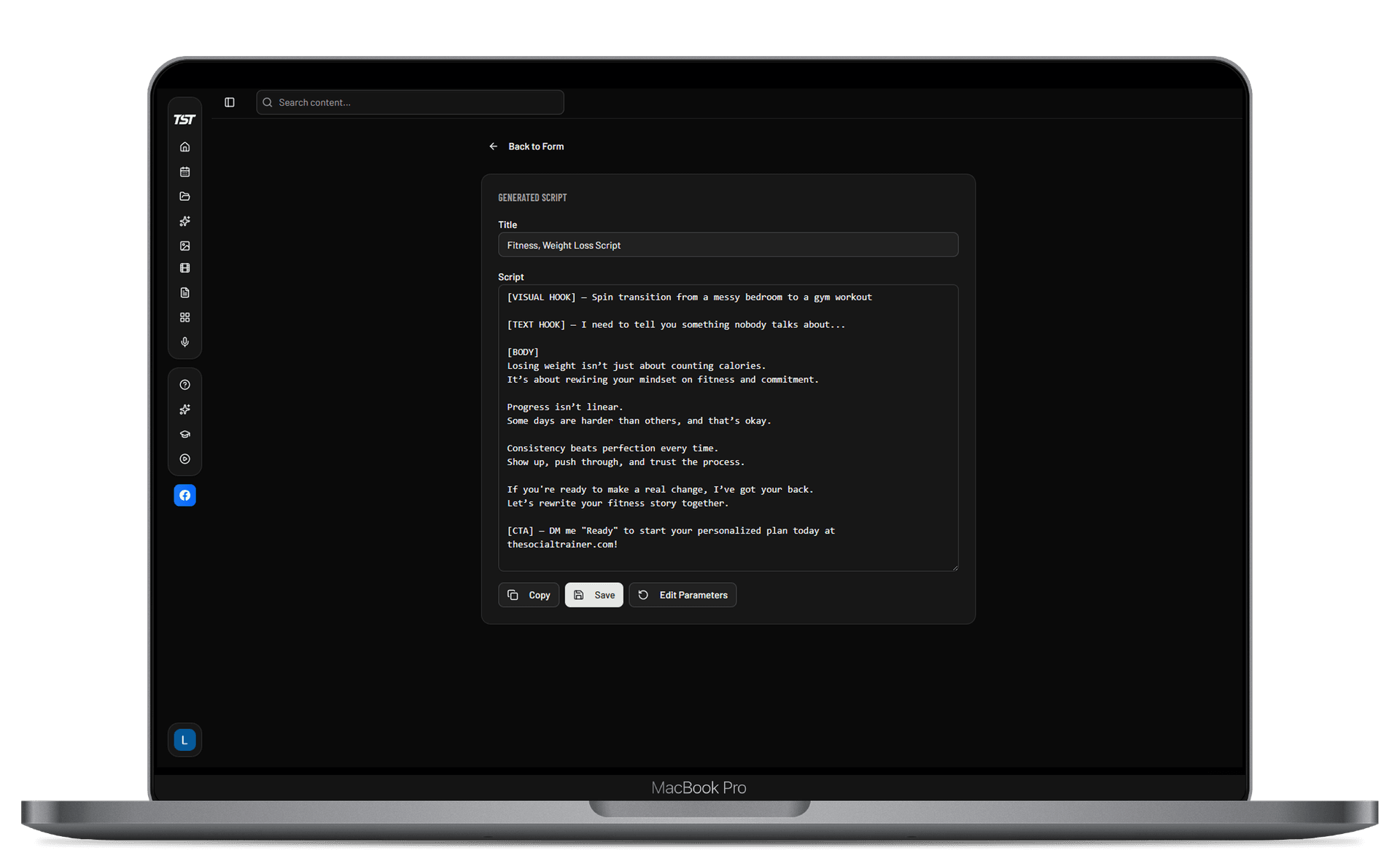Click inside the Title field
1400x866 pixels.
(727, 245)
